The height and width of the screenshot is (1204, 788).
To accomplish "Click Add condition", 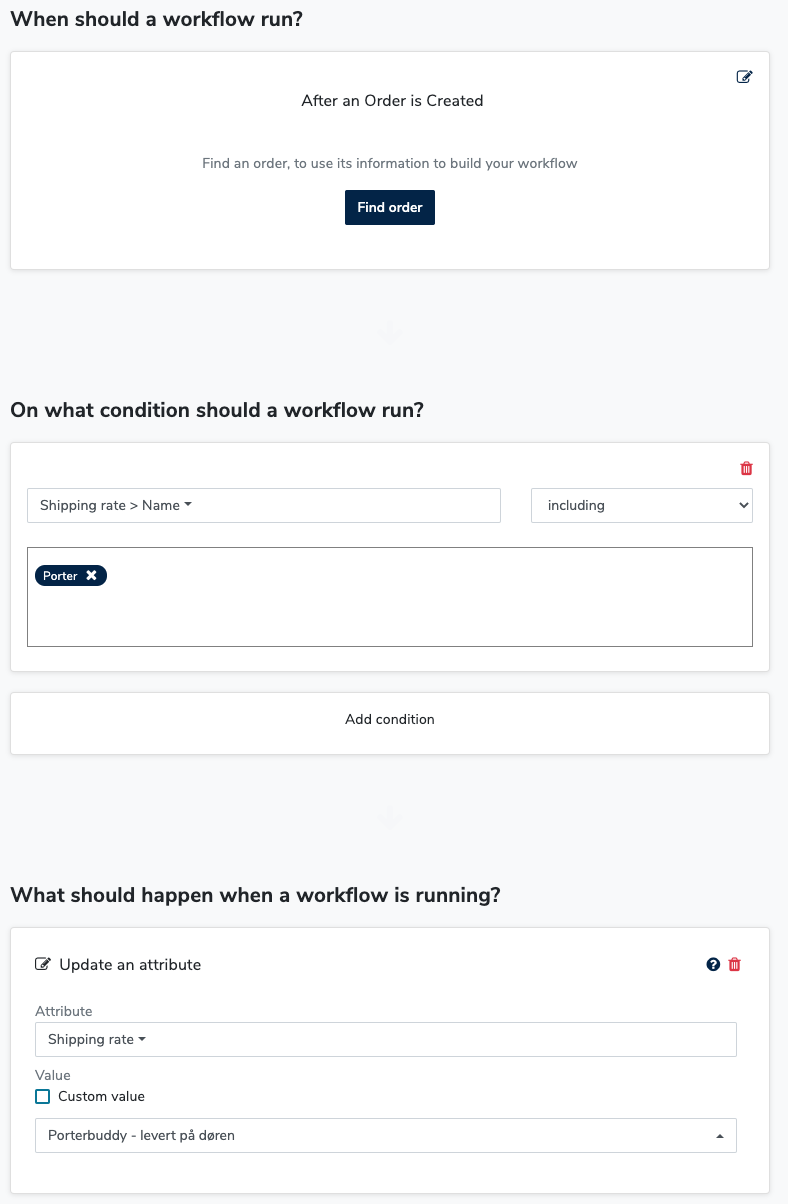I will coord(390,720).
